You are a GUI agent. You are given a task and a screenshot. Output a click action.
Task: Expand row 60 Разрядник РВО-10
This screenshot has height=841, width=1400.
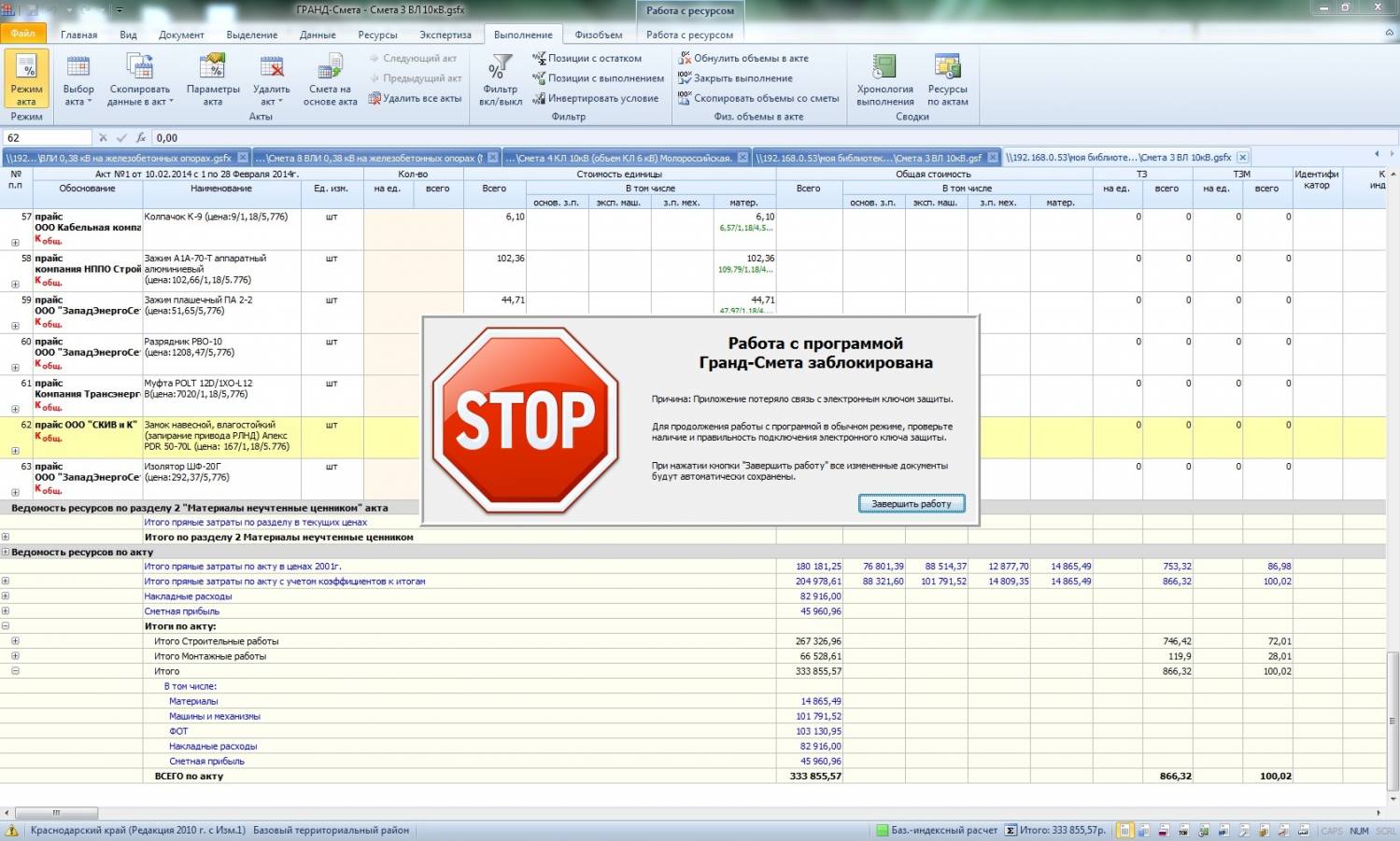pyautogui.click(x=15, y=367)
